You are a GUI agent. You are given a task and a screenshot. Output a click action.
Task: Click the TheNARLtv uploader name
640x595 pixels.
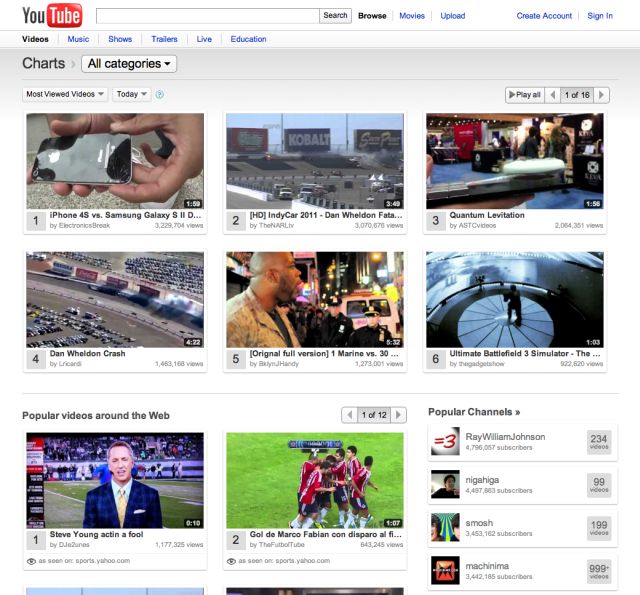pyautogui.click(x=276, y=226)
